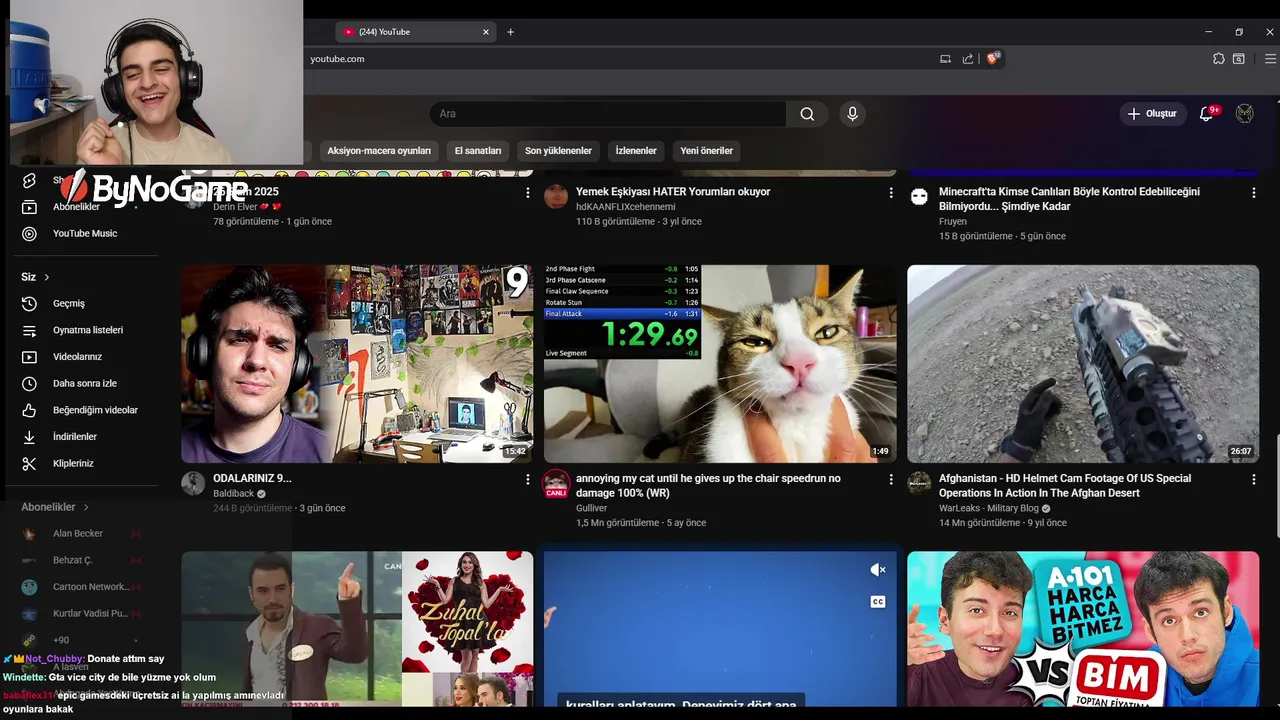Open more options for ODALARINIZ 9 video

click(x=528, y=480)
